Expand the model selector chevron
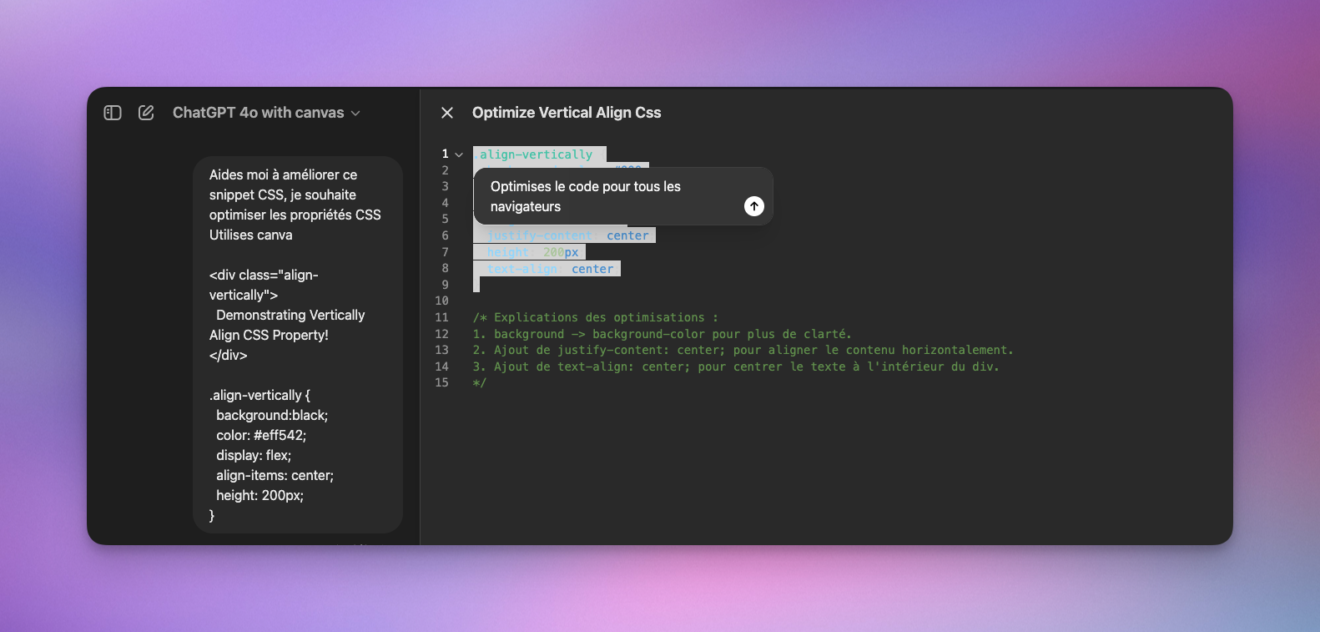Viewport: 1320px width, 632px height. tap(356, 113)
